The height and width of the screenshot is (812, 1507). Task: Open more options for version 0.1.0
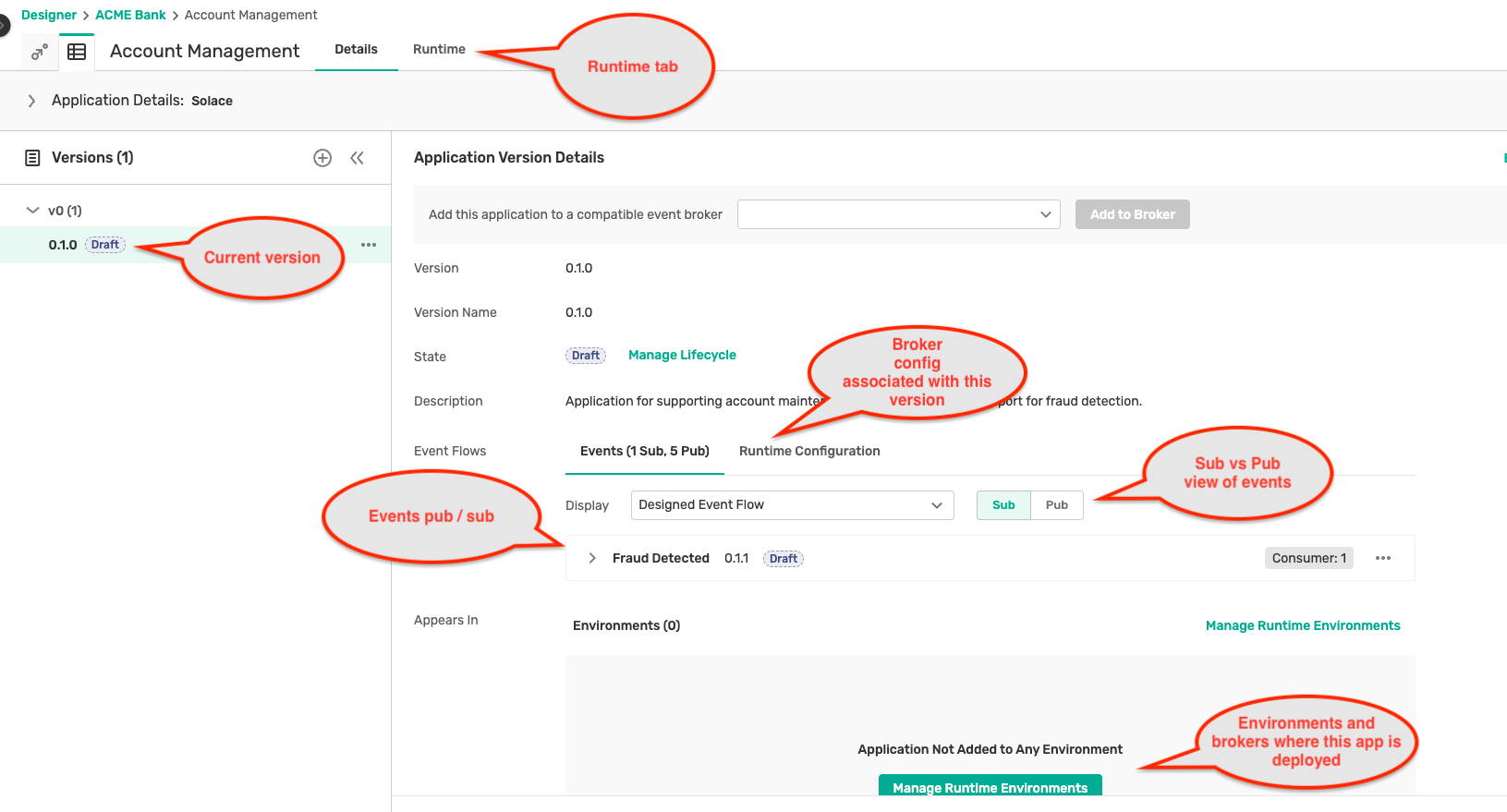(x=369, y=245)
